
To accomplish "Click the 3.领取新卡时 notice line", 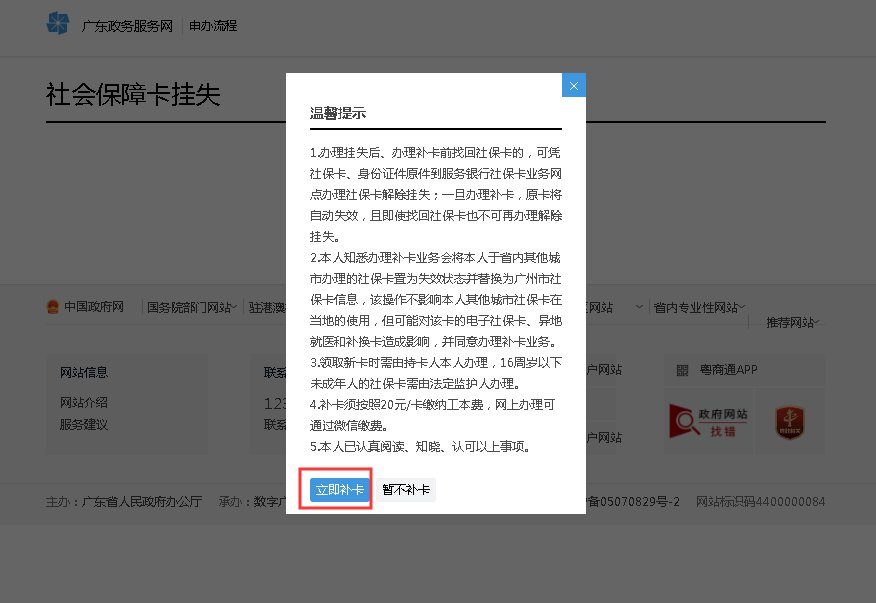I will [436, 373].
